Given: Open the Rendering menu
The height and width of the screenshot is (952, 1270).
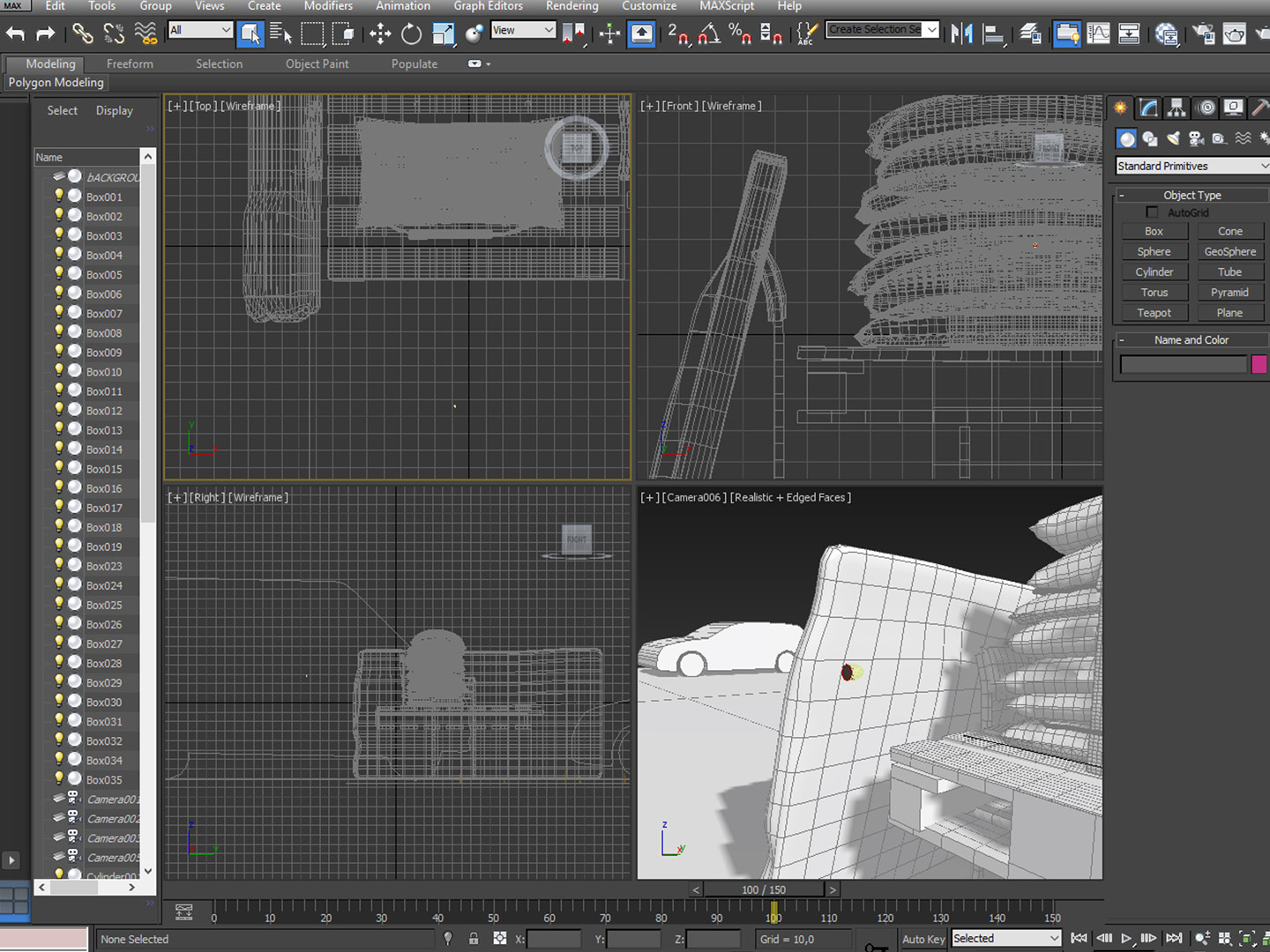Looking at the screenshot, I should pyautogui.click(x=571, y=6).
